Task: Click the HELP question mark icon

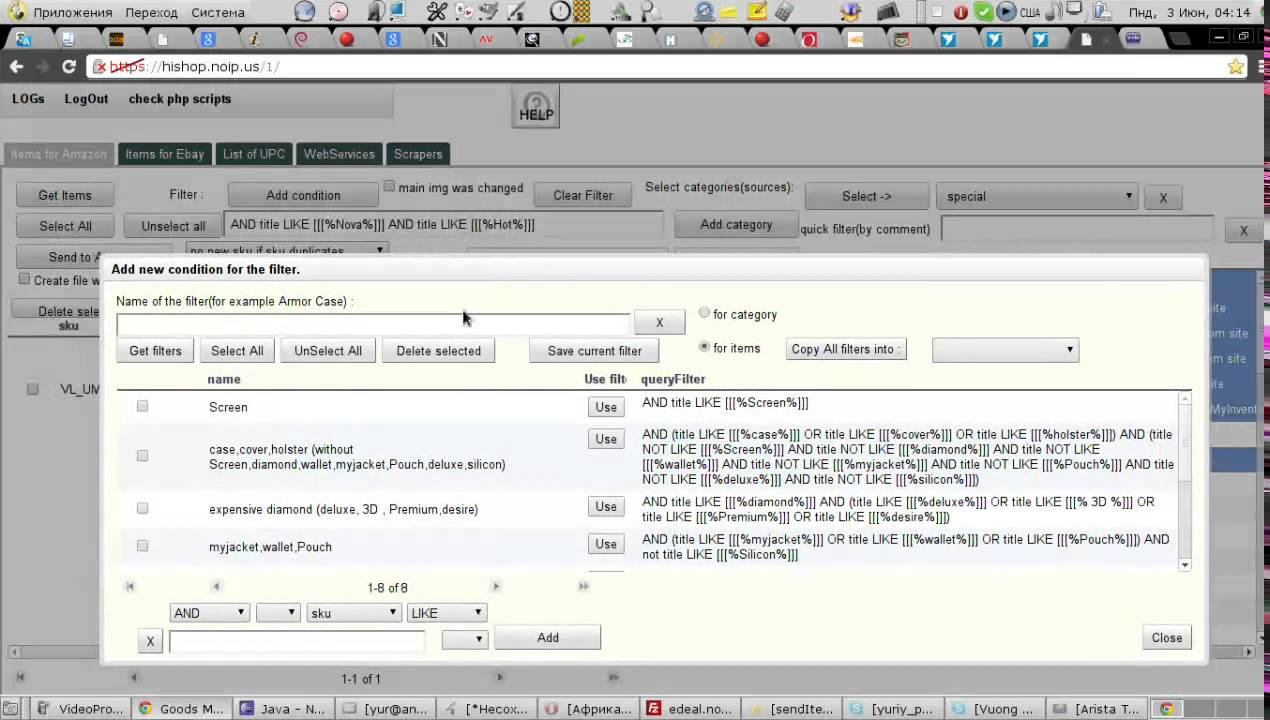Action: point(536,108)
